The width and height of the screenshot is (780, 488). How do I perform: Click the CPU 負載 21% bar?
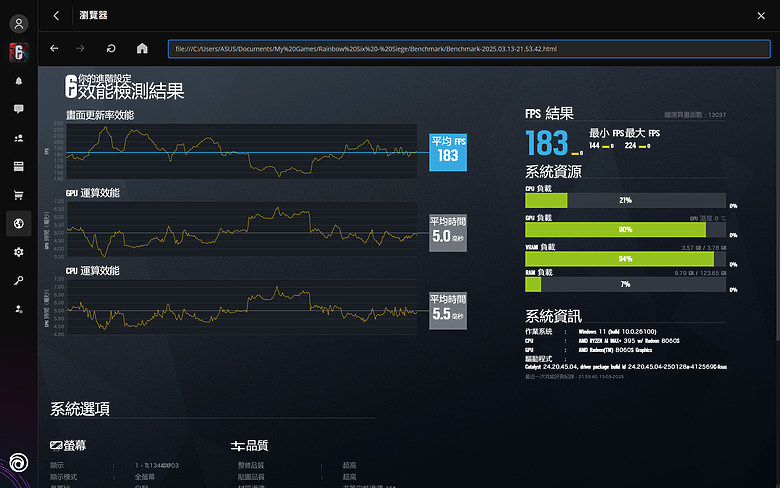[x=625, y=200]
